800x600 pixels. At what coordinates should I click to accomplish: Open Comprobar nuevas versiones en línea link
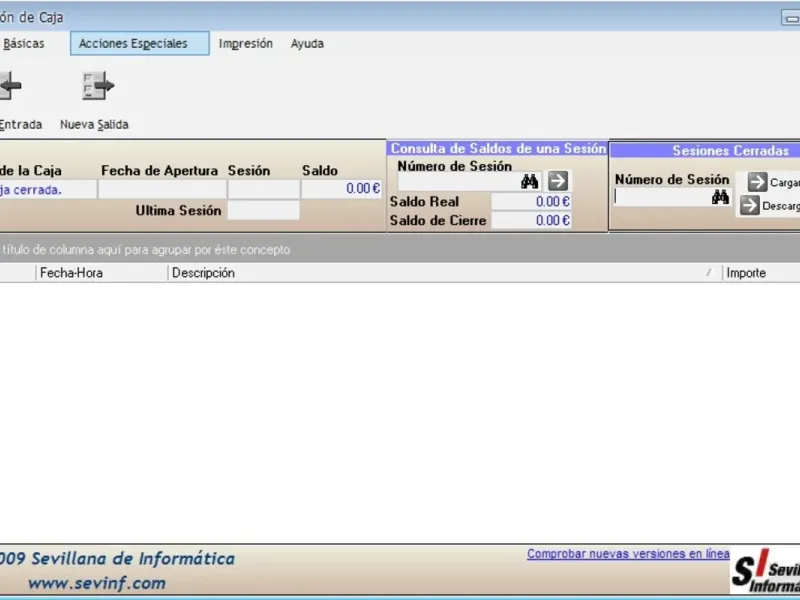pyautogui.click(x=628, y=554)
